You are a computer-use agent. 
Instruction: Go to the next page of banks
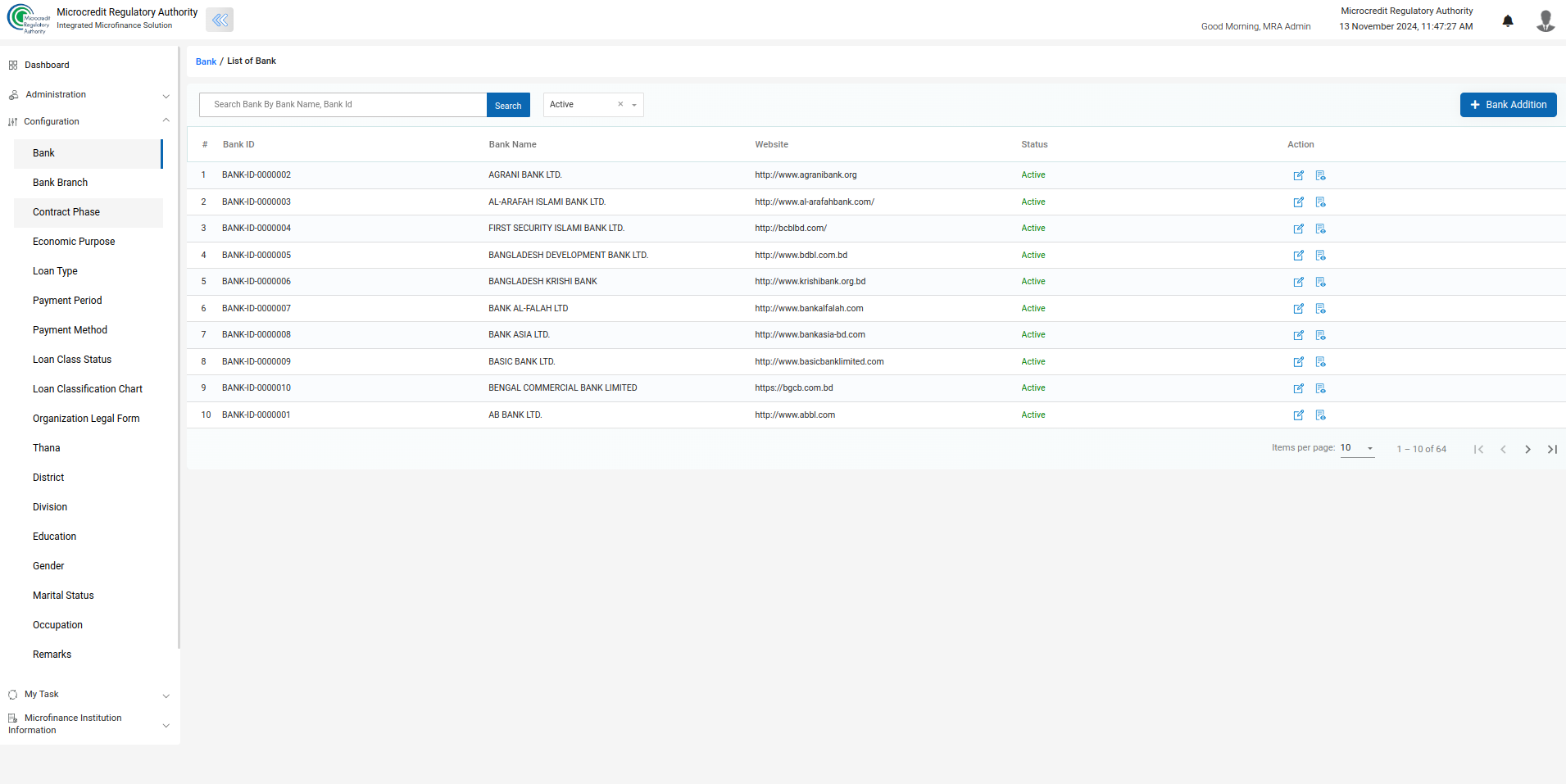point(1527,449)
